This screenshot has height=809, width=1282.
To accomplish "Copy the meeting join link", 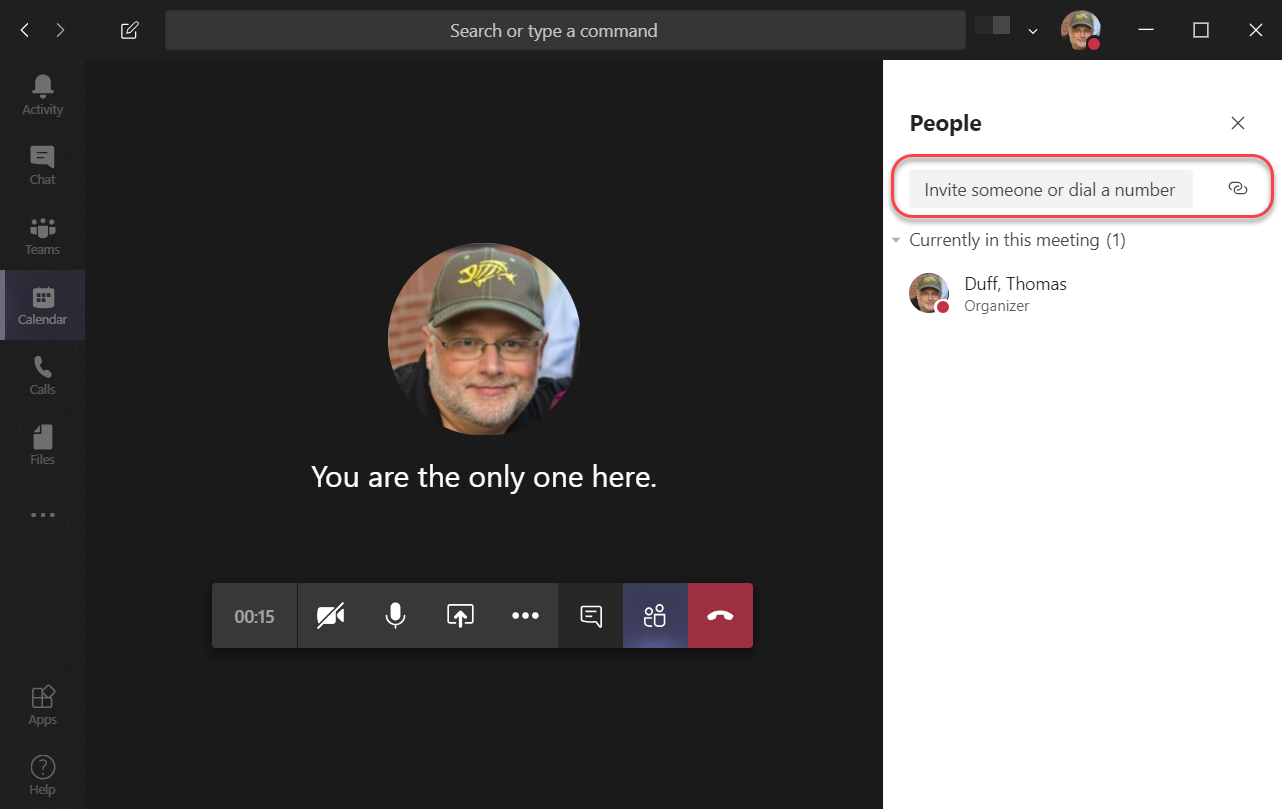I will (x=1238, y=188).
